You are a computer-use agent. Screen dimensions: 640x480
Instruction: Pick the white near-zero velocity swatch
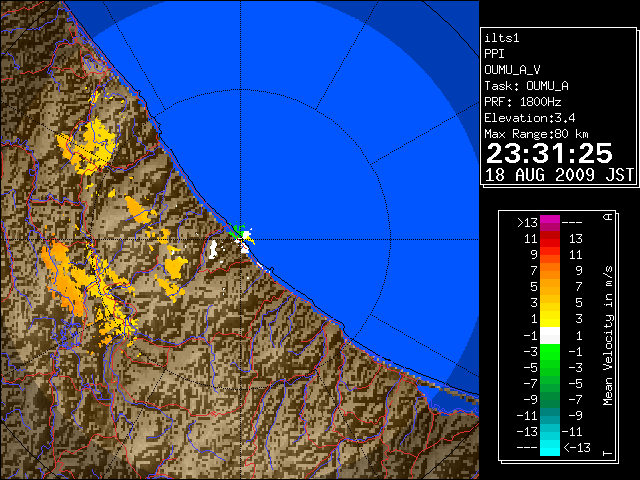coord(550,336)
